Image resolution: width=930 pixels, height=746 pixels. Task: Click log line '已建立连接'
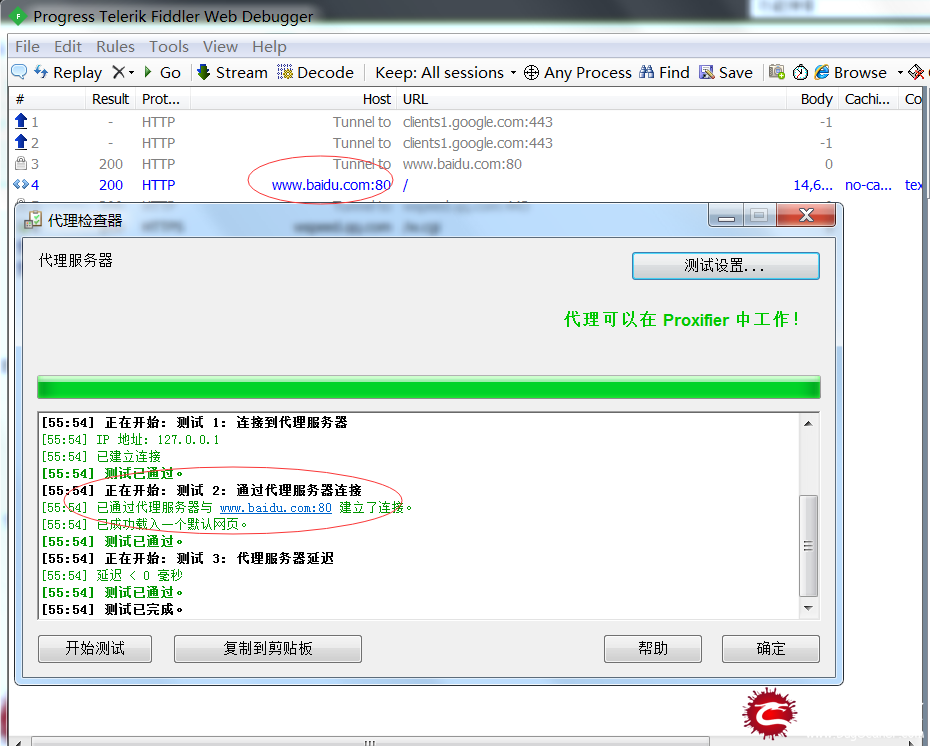(101, 457)
